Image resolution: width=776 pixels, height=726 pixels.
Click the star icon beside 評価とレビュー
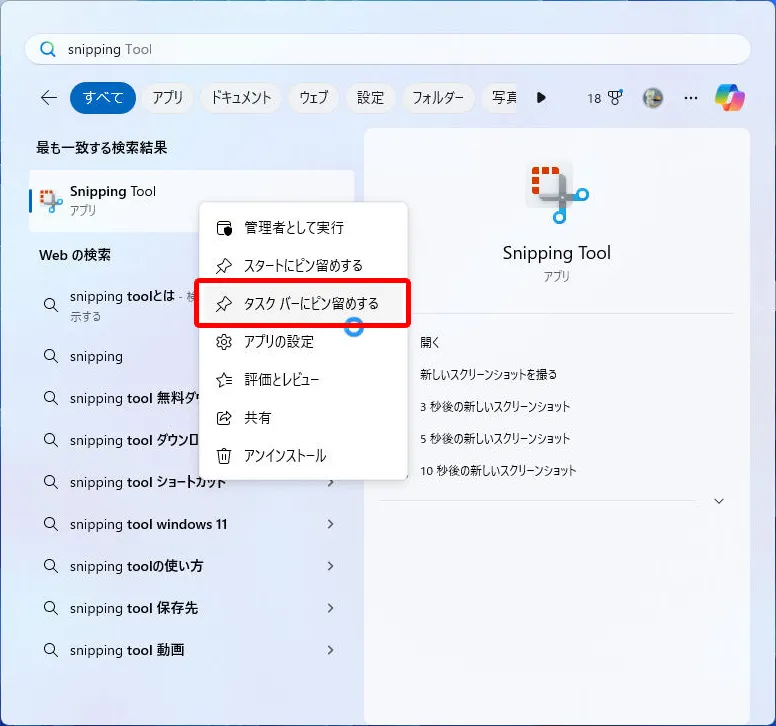[224, 380]
